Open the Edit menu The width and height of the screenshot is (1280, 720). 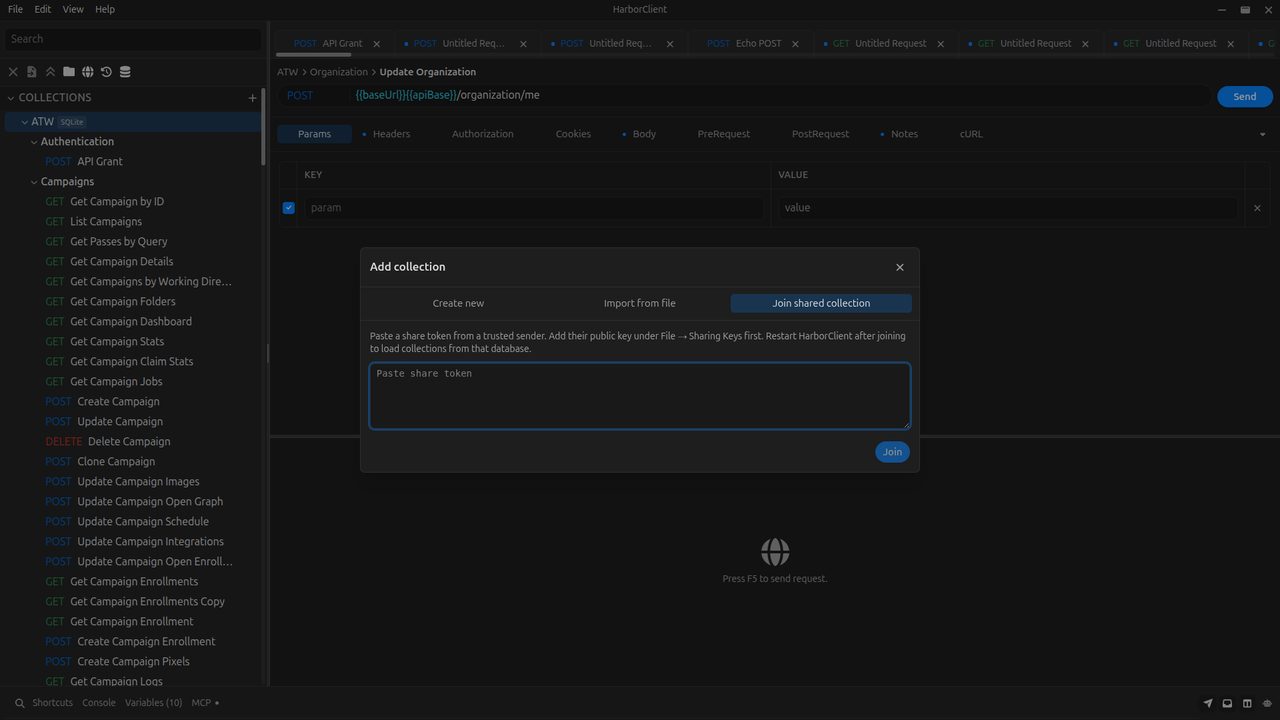pos(43,9)
